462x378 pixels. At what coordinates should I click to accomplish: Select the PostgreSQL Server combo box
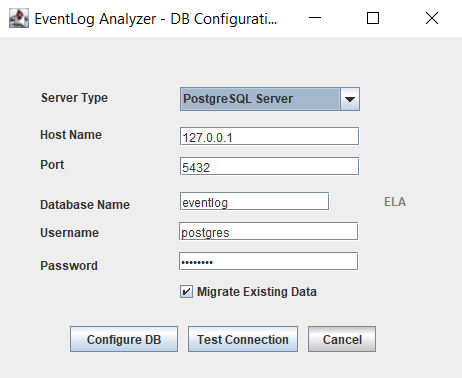270,99
